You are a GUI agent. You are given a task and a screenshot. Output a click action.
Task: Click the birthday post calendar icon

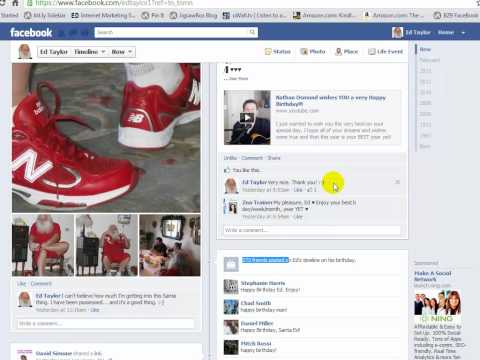(x=231, y=264)
